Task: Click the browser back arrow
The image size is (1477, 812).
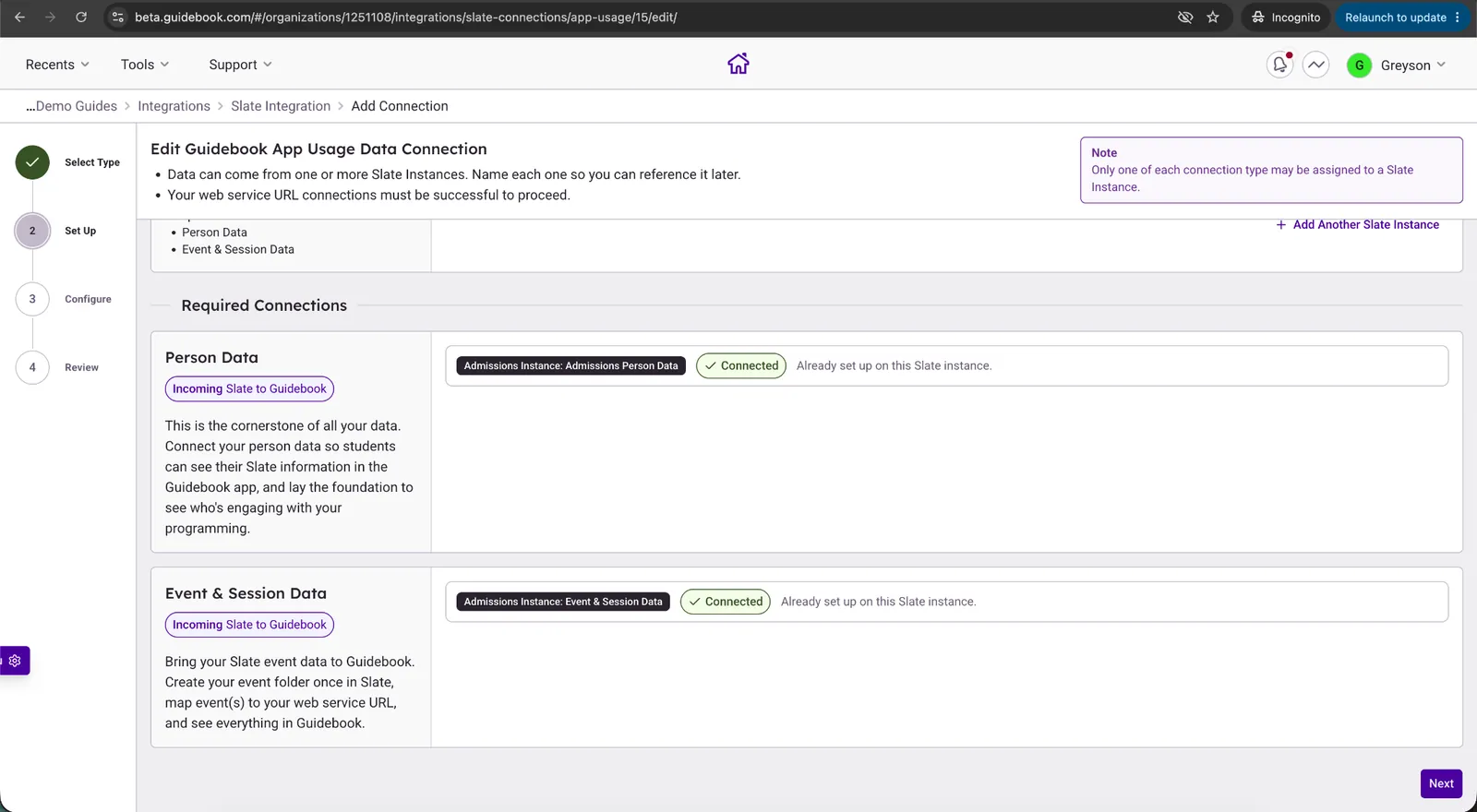Action: 19,17
